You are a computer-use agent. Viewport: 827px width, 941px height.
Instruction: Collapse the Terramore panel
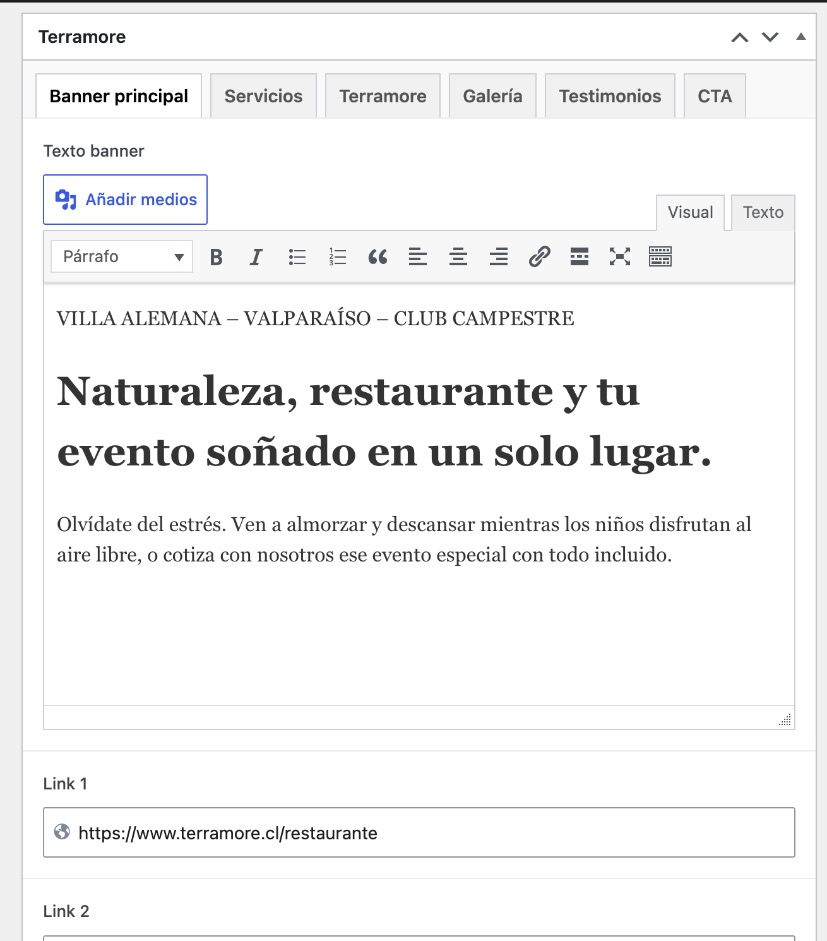click(801, 37)
